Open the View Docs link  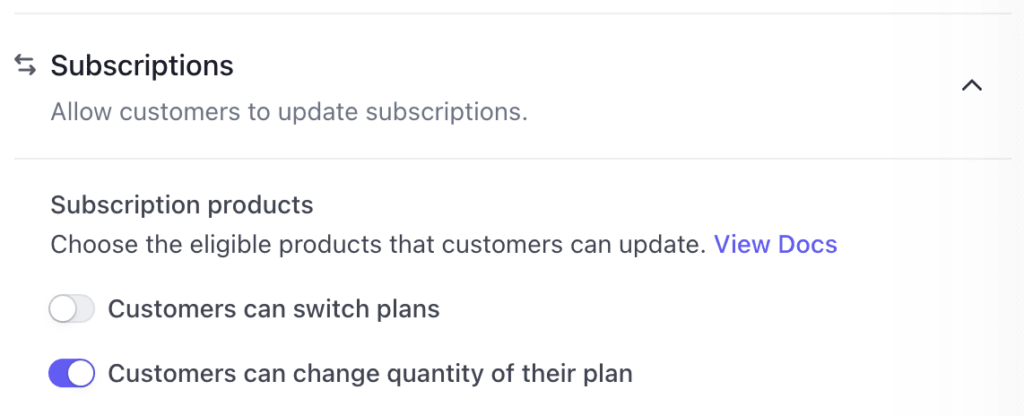point(775,244)
